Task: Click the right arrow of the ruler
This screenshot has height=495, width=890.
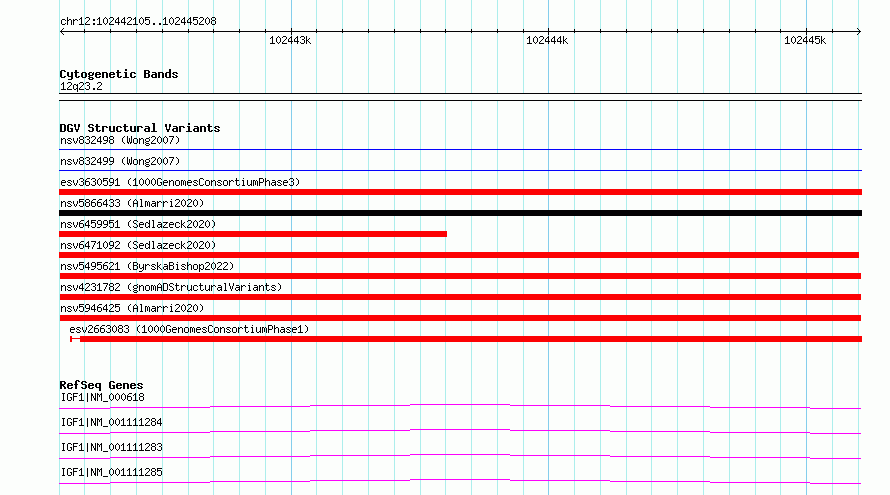Action: tap(859, 31)
